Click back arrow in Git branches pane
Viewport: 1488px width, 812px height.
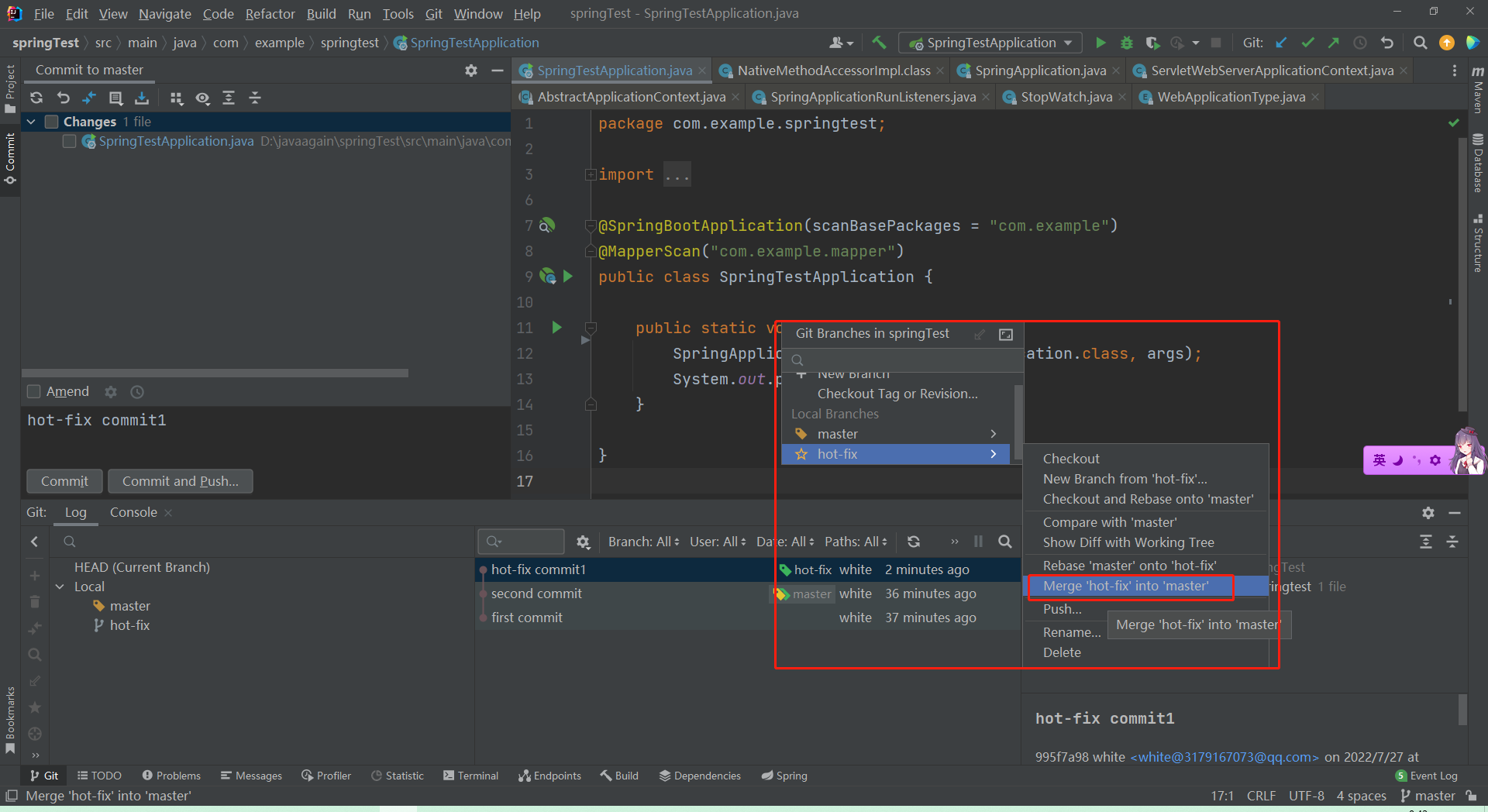[34, 542]
